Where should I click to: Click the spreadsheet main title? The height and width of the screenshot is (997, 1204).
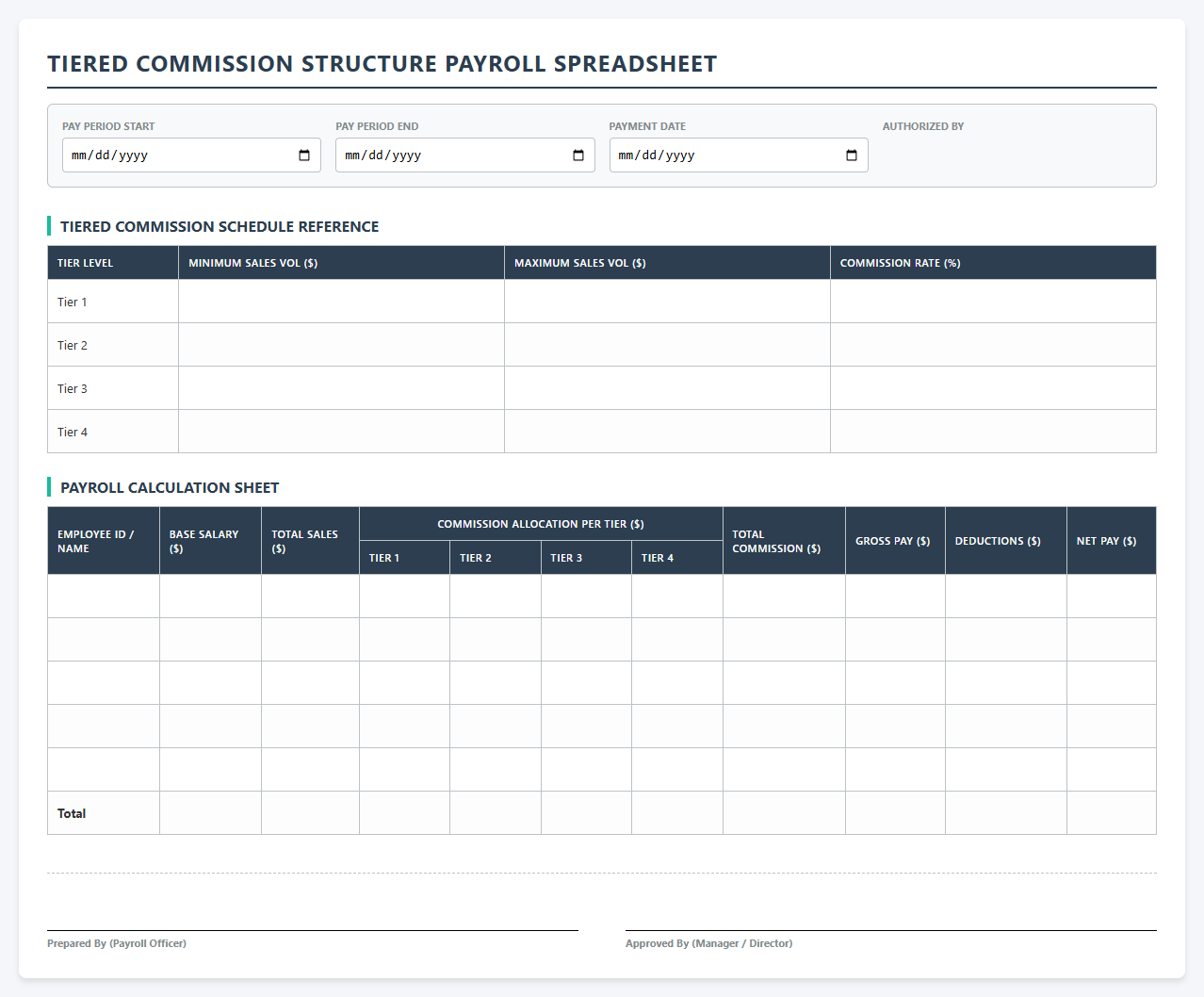(x=382, y=64)
